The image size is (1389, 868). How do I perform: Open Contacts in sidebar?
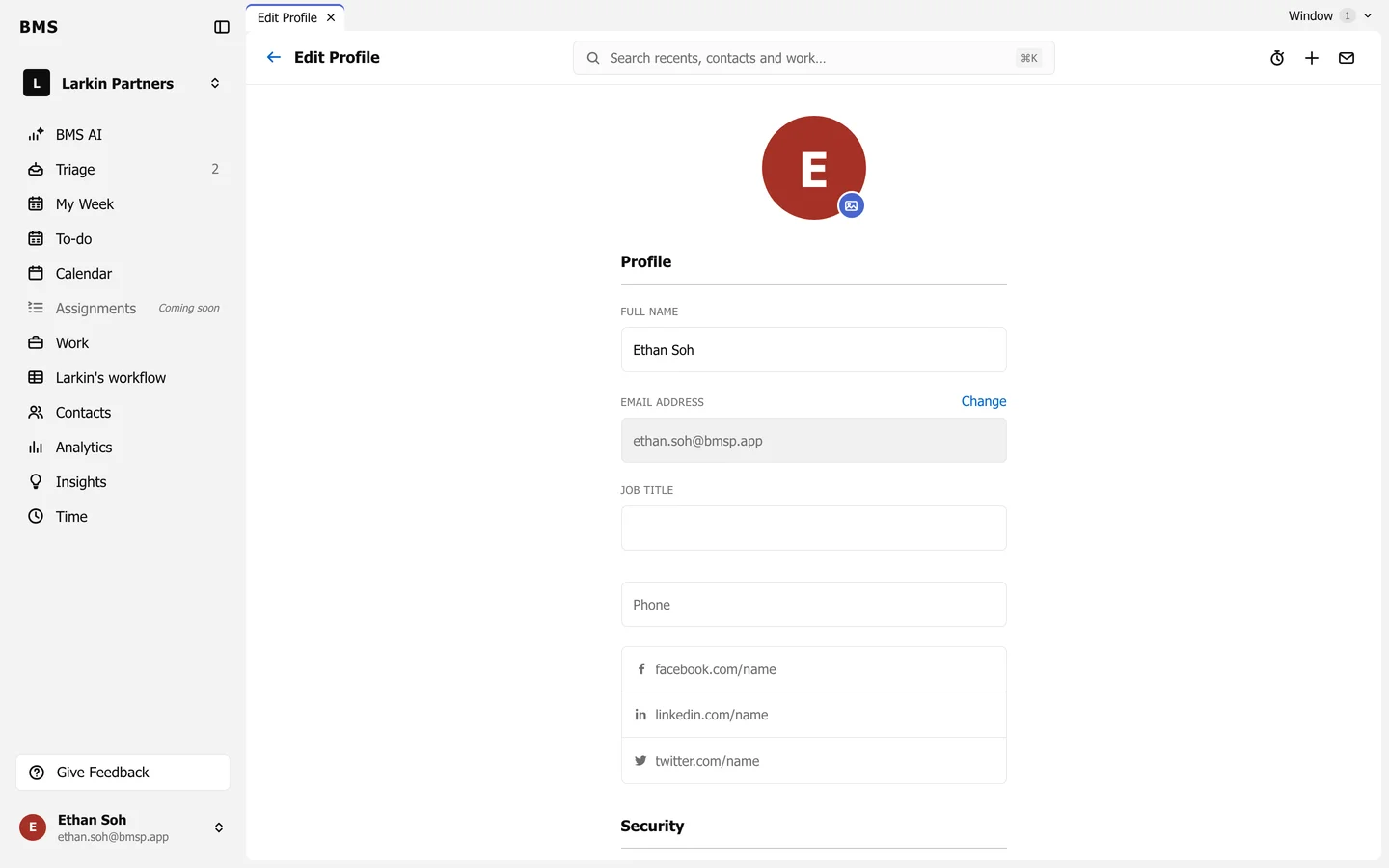[x=123, y=413]
